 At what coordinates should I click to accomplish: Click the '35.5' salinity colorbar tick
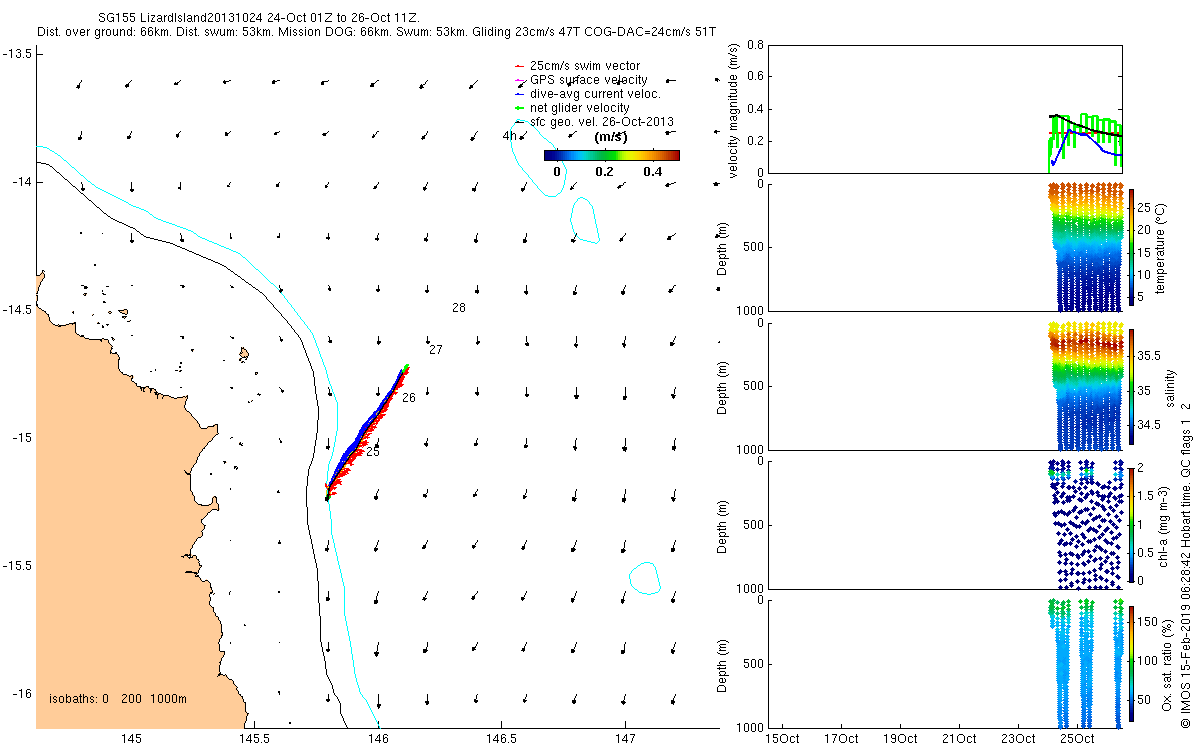(1150, 355)
